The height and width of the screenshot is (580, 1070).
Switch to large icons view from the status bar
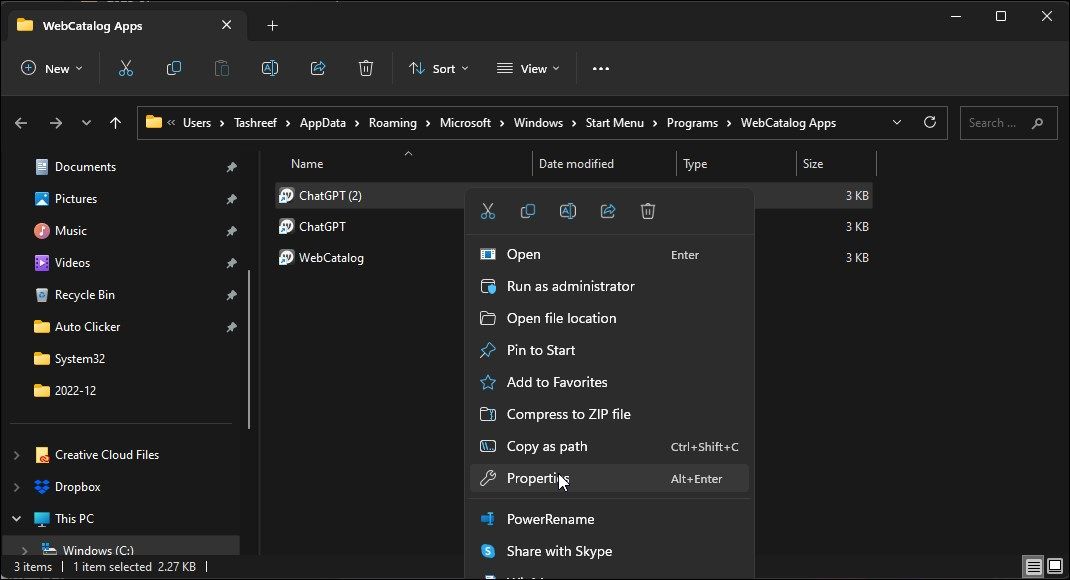click(x=1054, y=566)
